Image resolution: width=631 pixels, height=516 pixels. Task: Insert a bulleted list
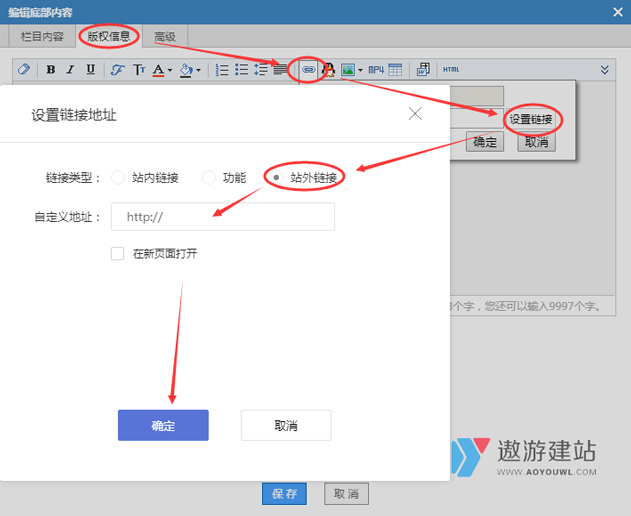point(241,70)
